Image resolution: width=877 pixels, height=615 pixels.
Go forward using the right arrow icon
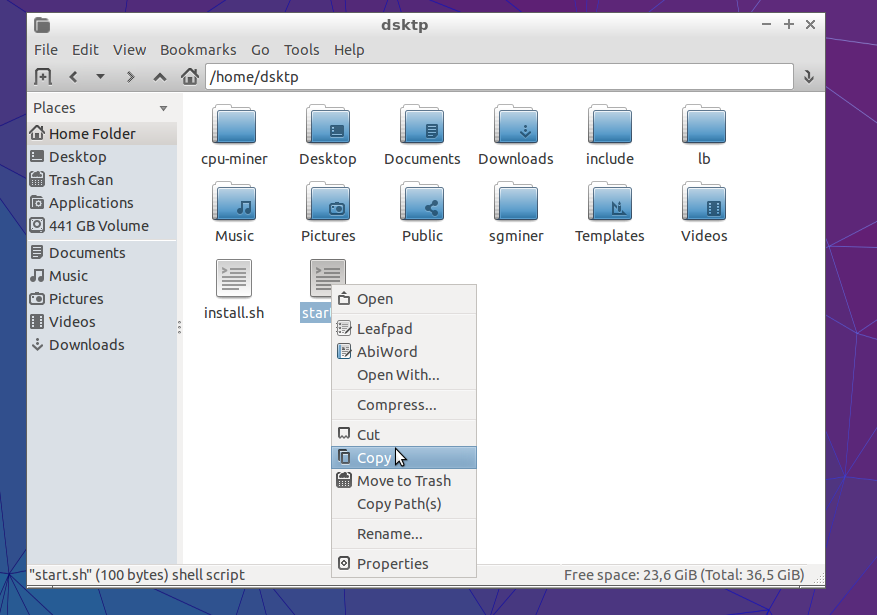[x=130, y=77]
